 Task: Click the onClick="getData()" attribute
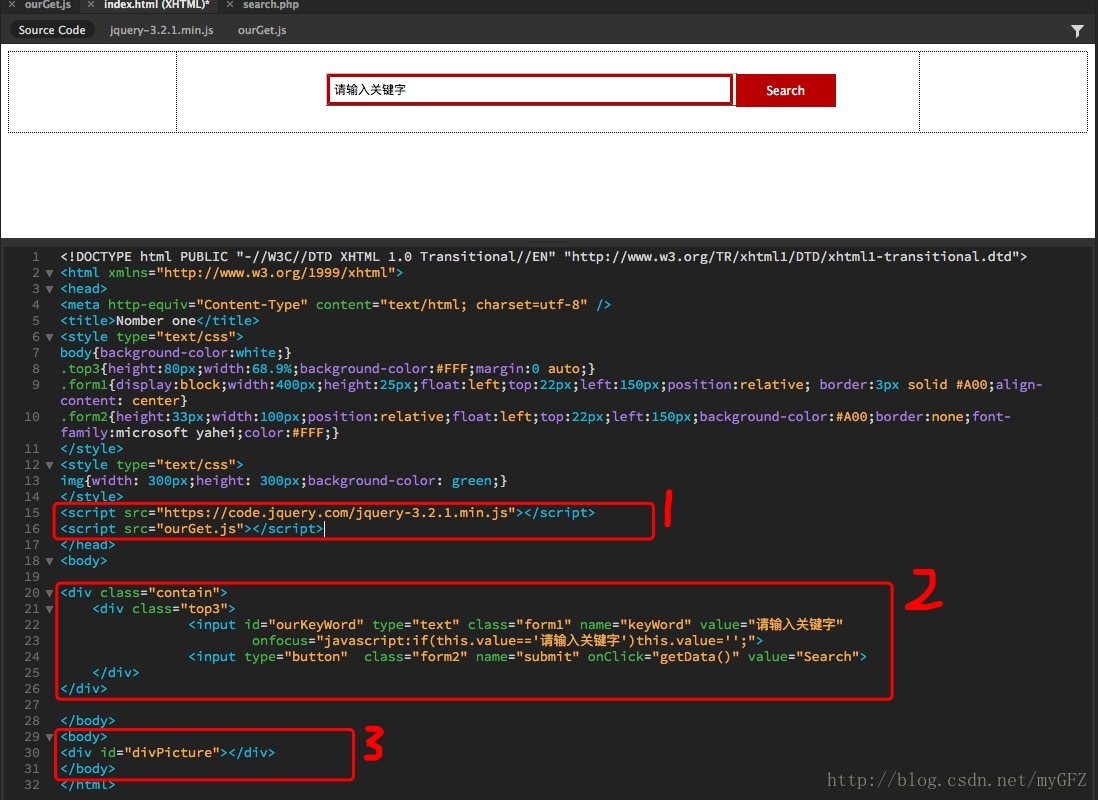coord(663,656)
